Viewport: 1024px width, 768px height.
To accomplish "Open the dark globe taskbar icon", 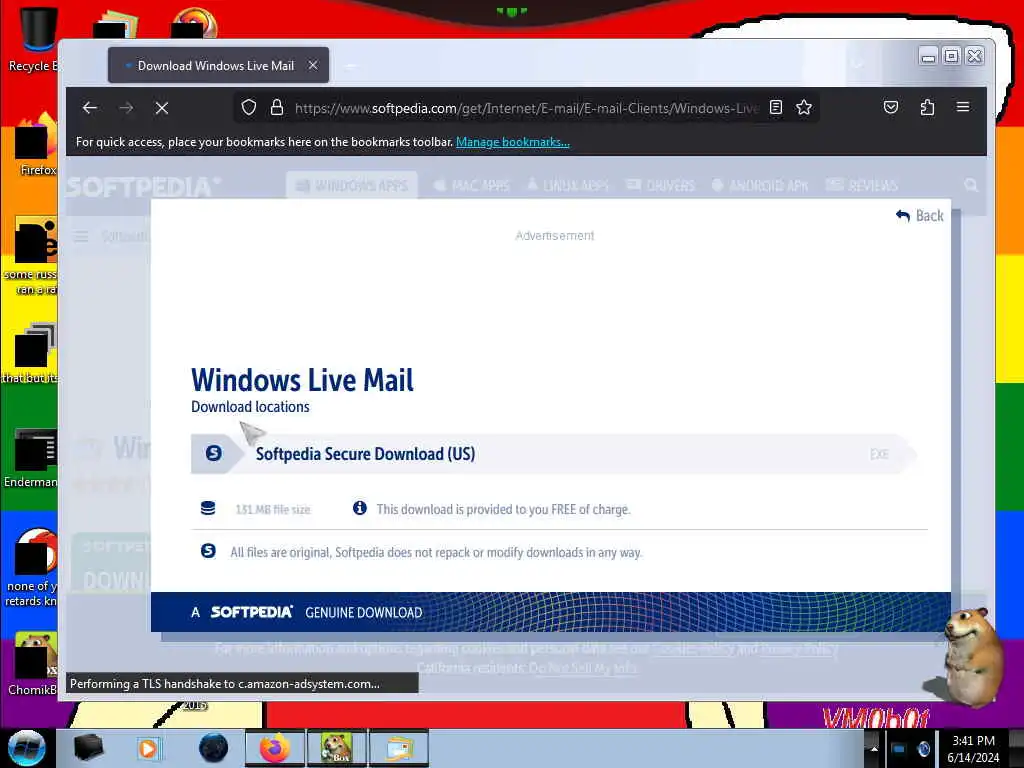I will pos(213,748).
